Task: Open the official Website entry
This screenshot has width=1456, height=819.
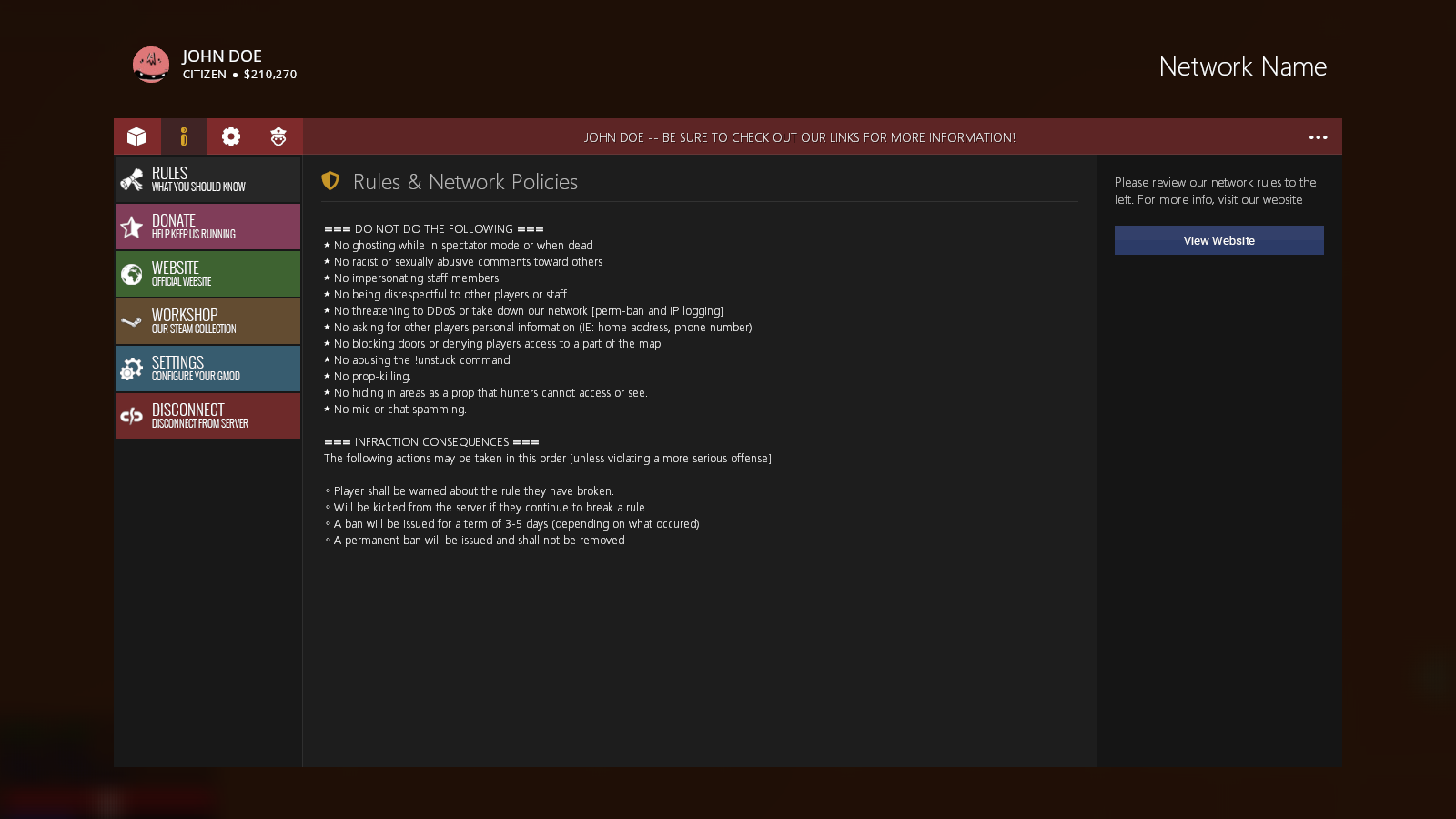Action: [x=207, y=274]
